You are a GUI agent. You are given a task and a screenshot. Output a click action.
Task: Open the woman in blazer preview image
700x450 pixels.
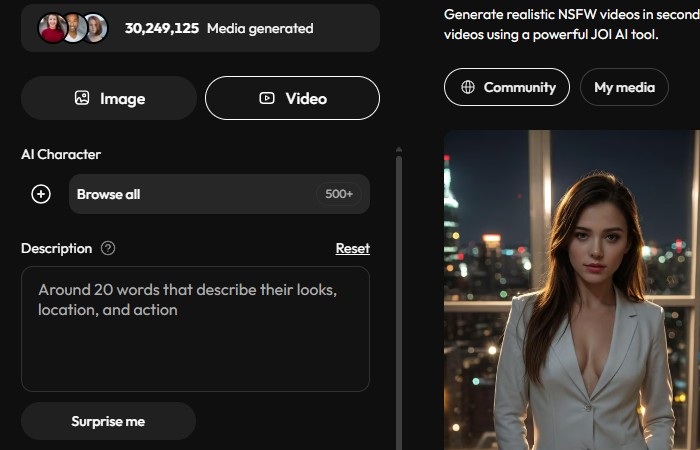[x=572, y=290]
